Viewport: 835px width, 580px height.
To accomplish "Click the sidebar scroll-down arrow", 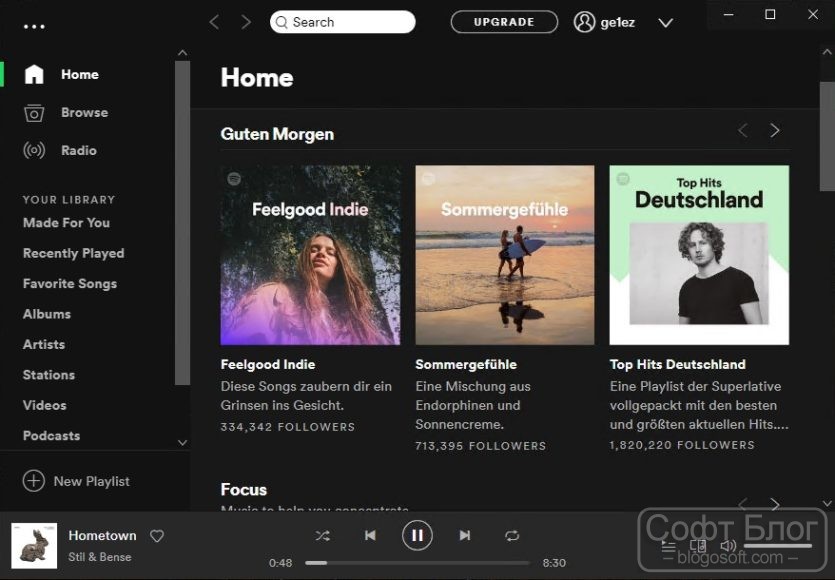I will click(182, 443).
